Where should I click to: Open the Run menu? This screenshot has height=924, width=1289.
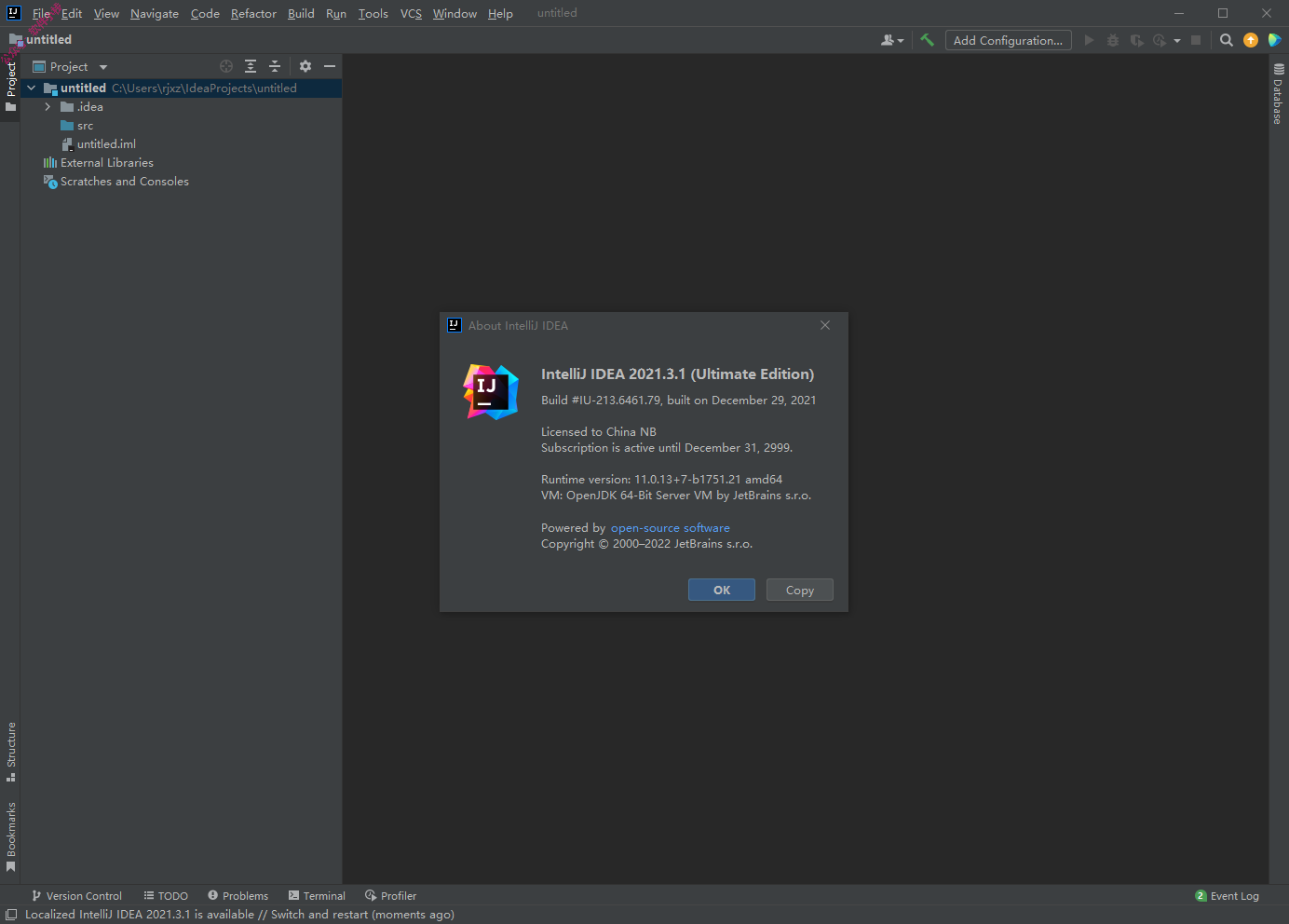(336, 13)
